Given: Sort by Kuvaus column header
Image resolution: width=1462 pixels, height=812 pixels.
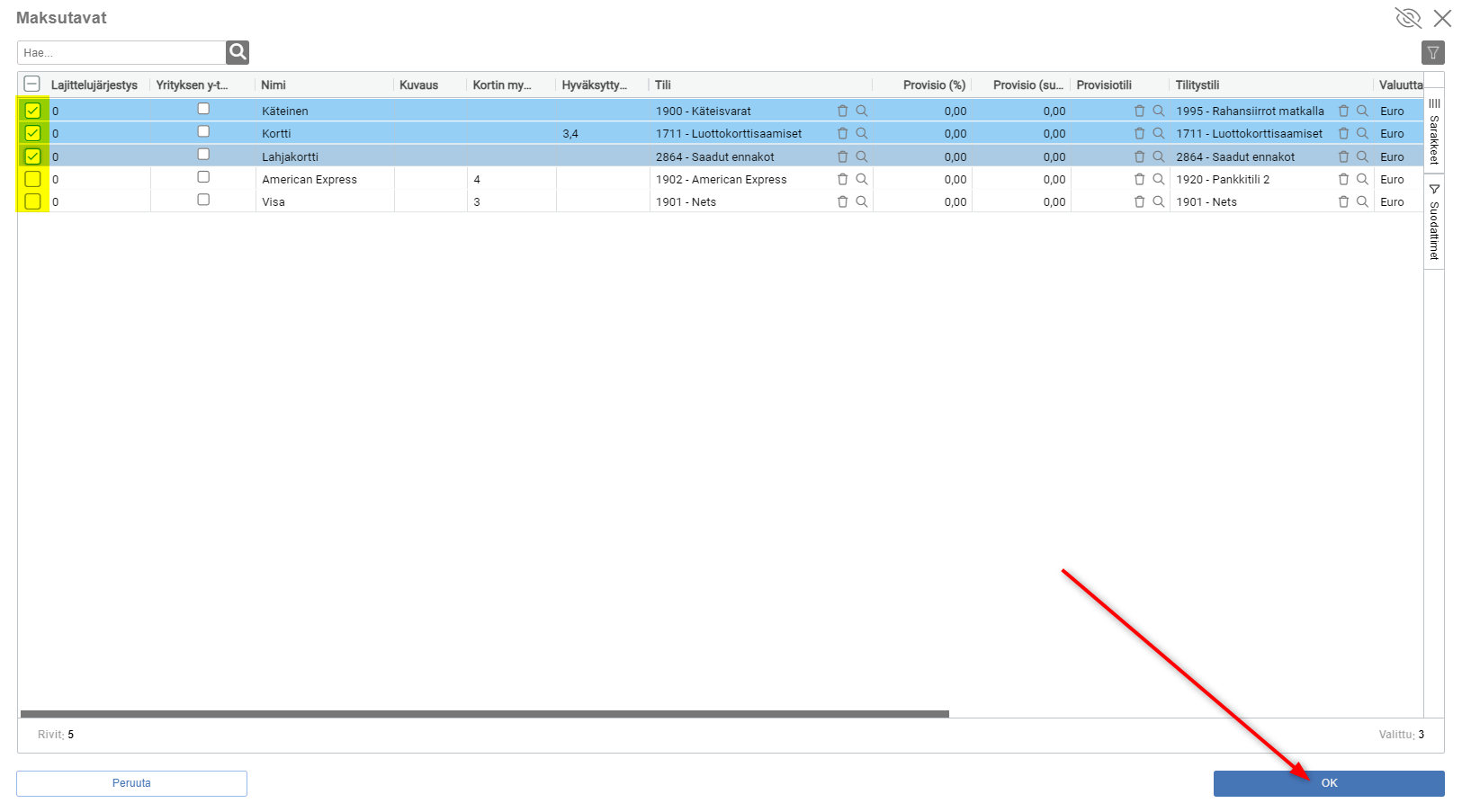Looking at the screenshot, I should (418, 85).
